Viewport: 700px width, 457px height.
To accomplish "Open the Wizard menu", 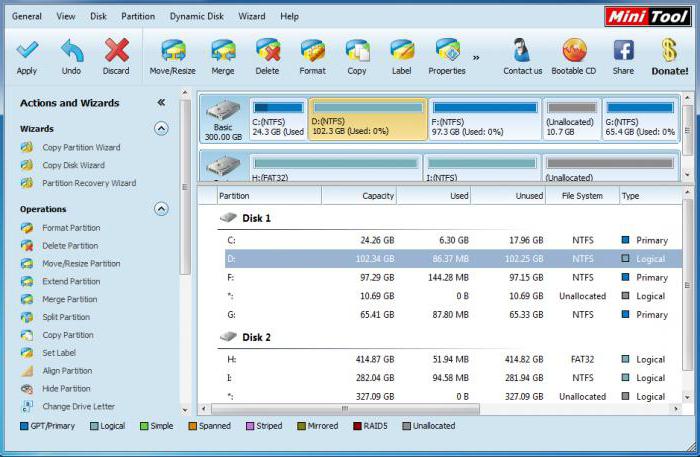I will [x=252, y=17].
